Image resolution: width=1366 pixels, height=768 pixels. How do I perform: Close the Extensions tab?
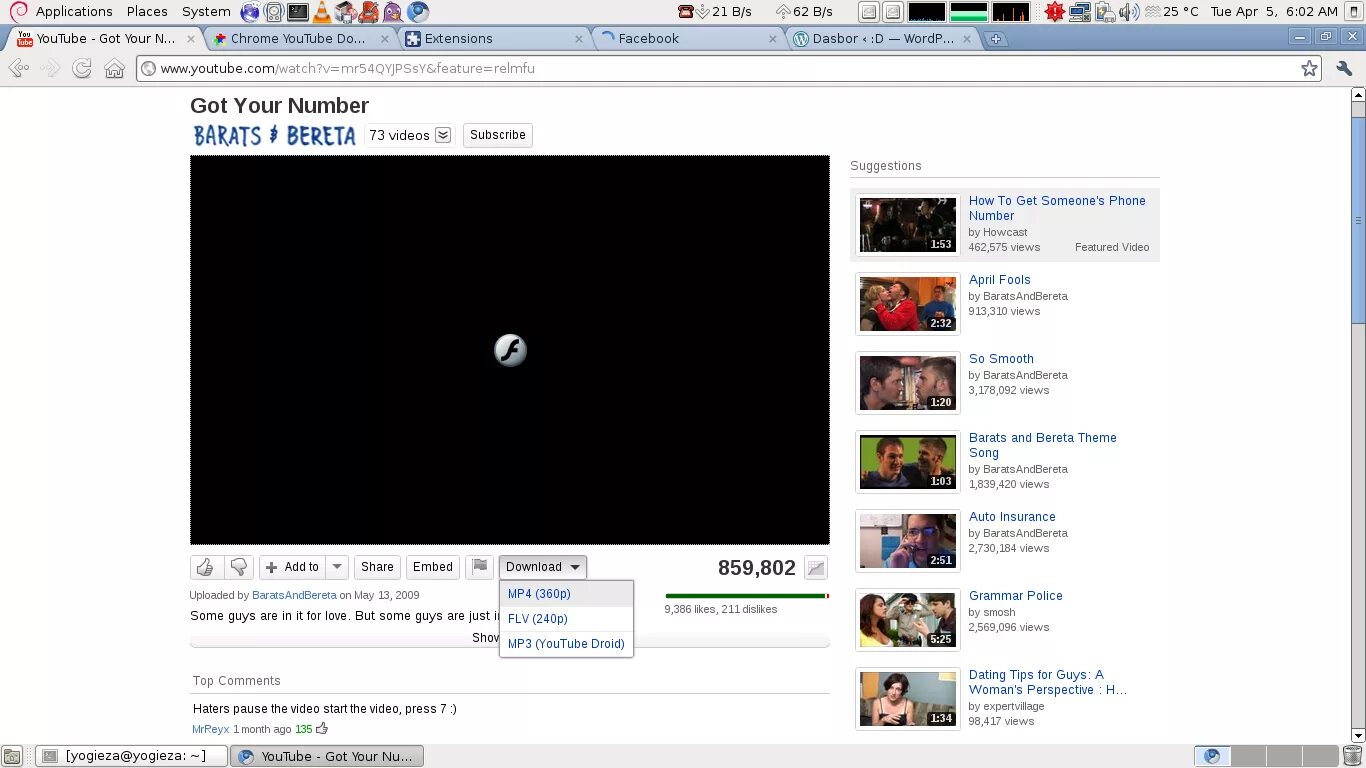578,39
